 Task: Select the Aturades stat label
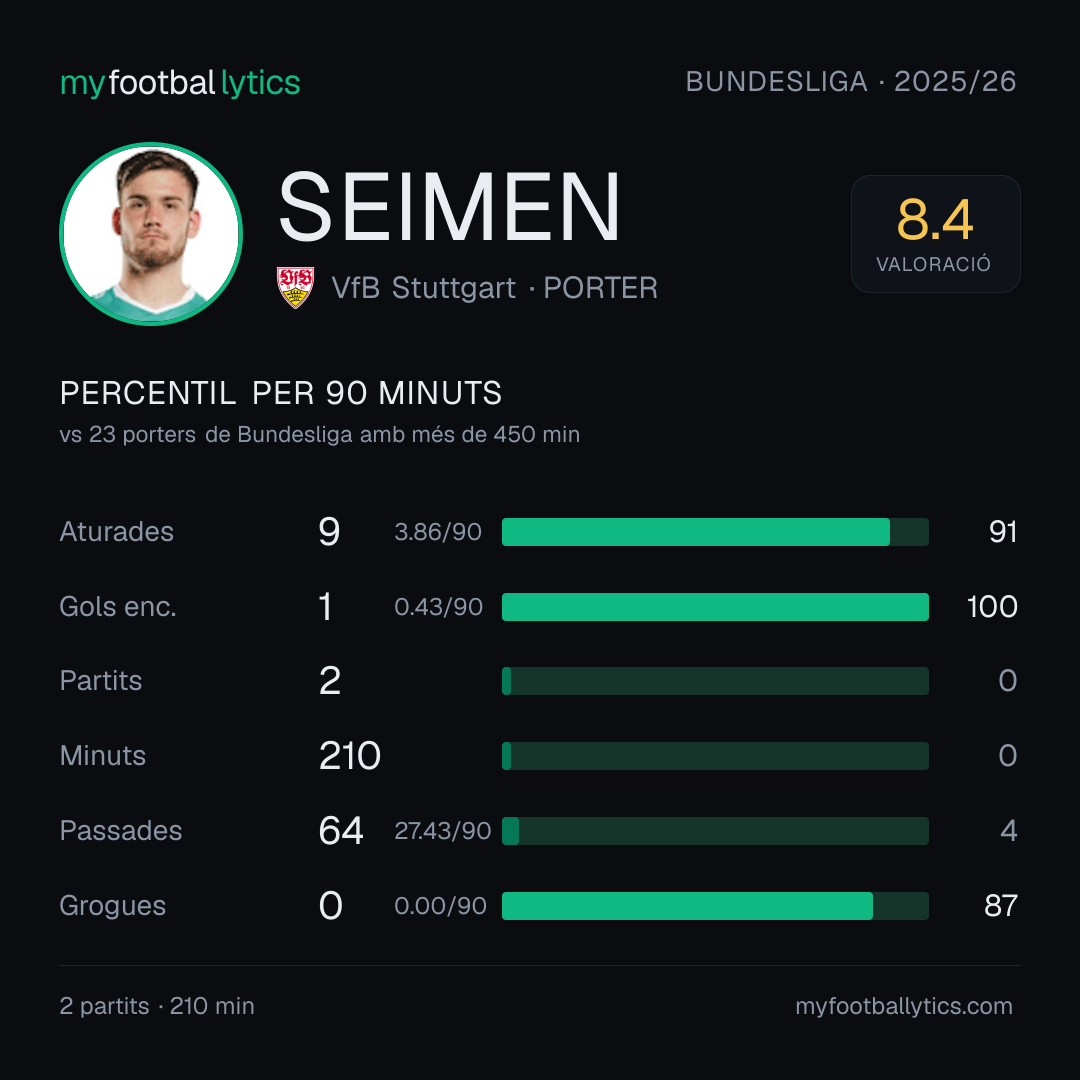click(x=116, y=532)
